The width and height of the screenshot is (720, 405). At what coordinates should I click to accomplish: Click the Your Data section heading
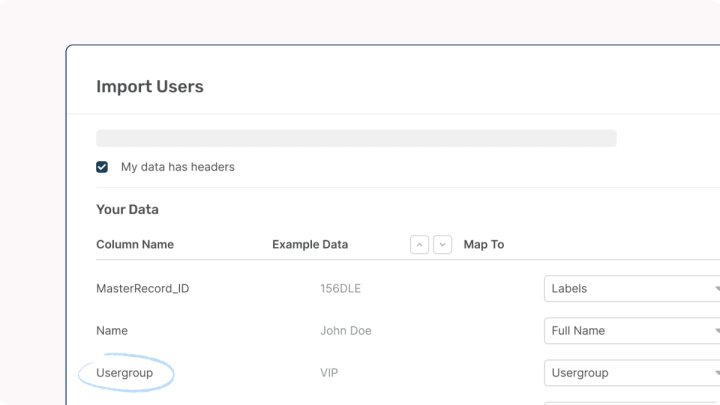[x=127, y=210]
